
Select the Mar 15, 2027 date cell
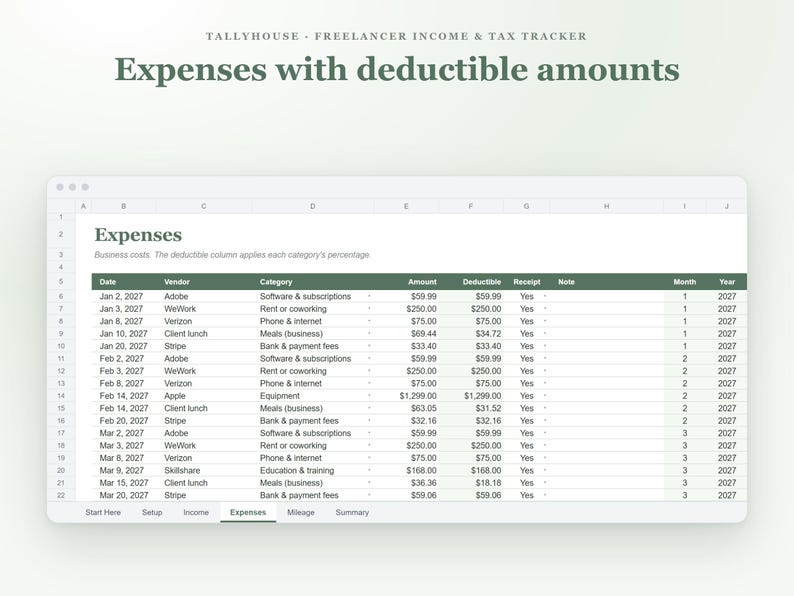[x=124, y=483]
